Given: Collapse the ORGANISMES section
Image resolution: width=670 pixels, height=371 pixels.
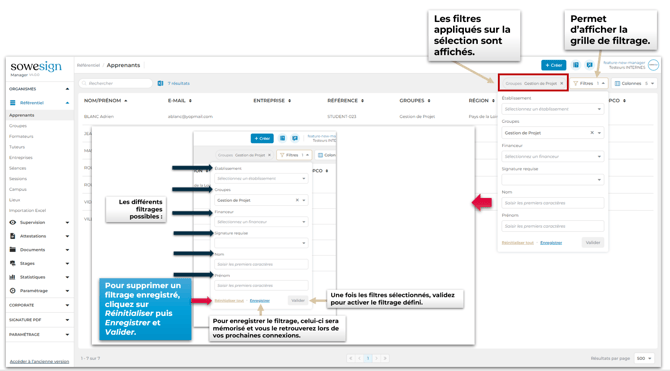Looking at the screenshot, I should click(67, 89).
